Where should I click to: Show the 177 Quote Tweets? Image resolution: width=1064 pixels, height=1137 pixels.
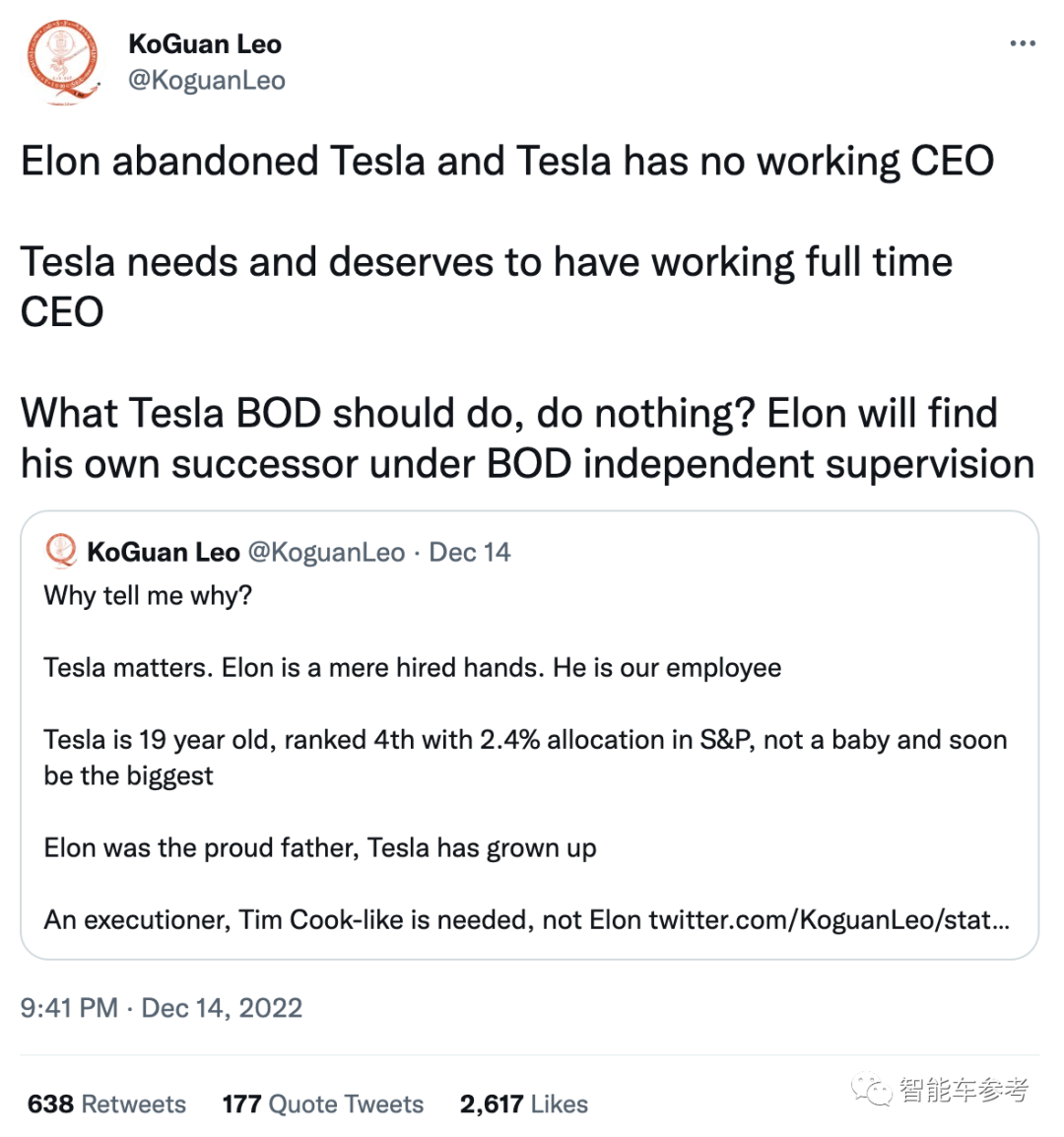click(x=322, y=1104)
